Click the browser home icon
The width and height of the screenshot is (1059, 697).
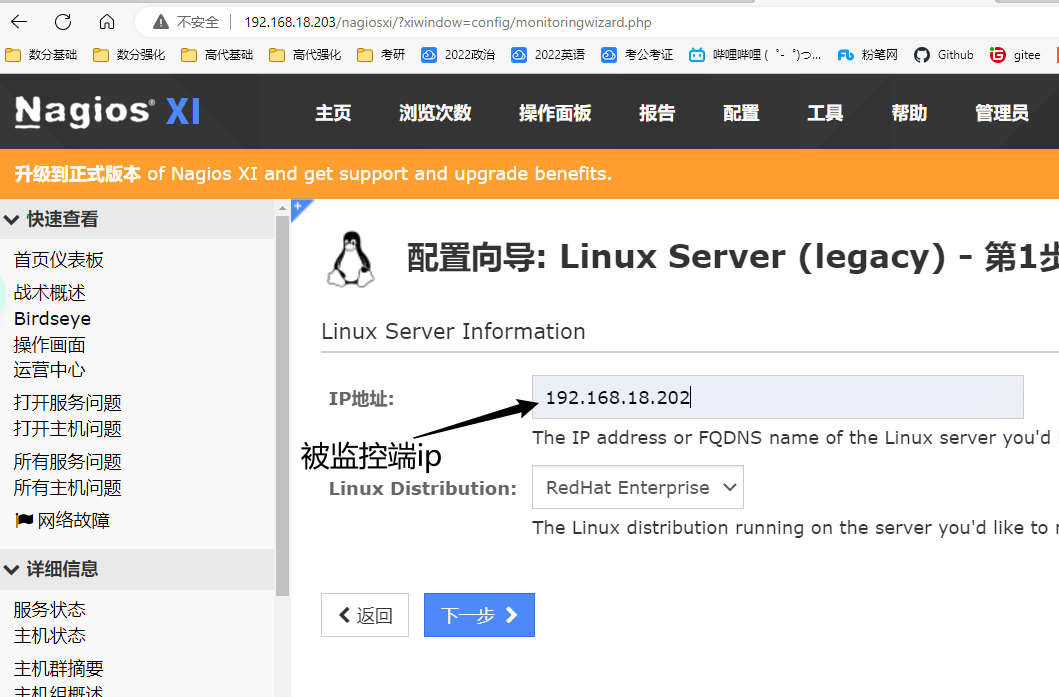coord(107,21)
